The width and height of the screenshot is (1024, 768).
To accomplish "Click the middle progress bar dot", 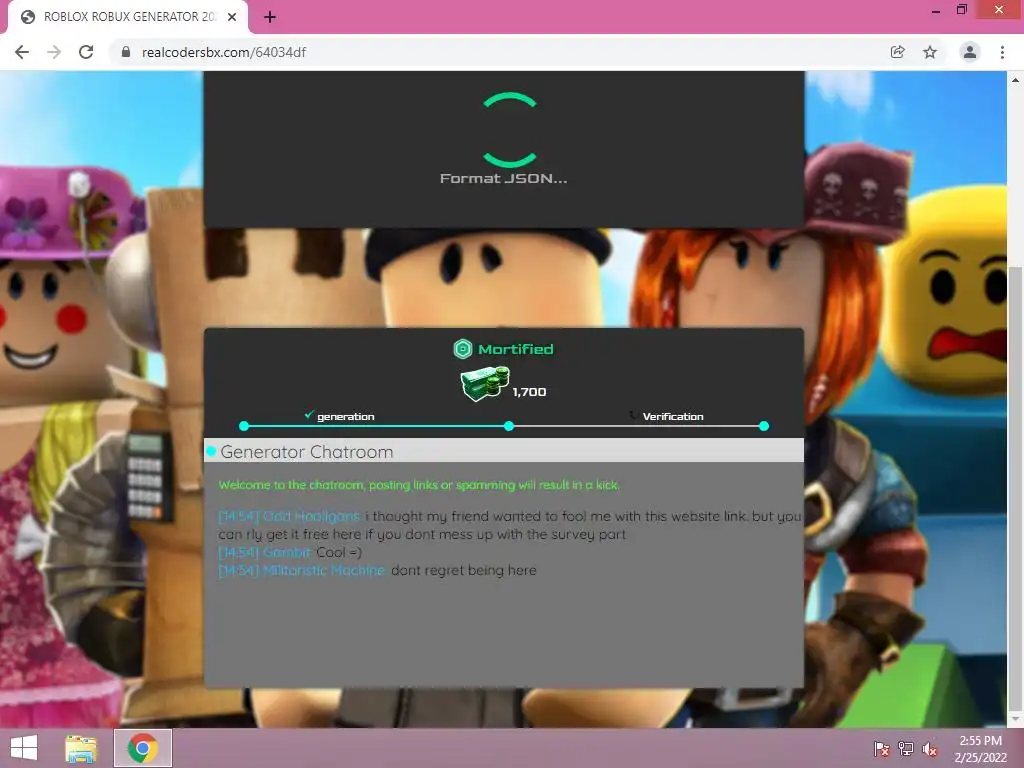I will (x=509, y=426).
